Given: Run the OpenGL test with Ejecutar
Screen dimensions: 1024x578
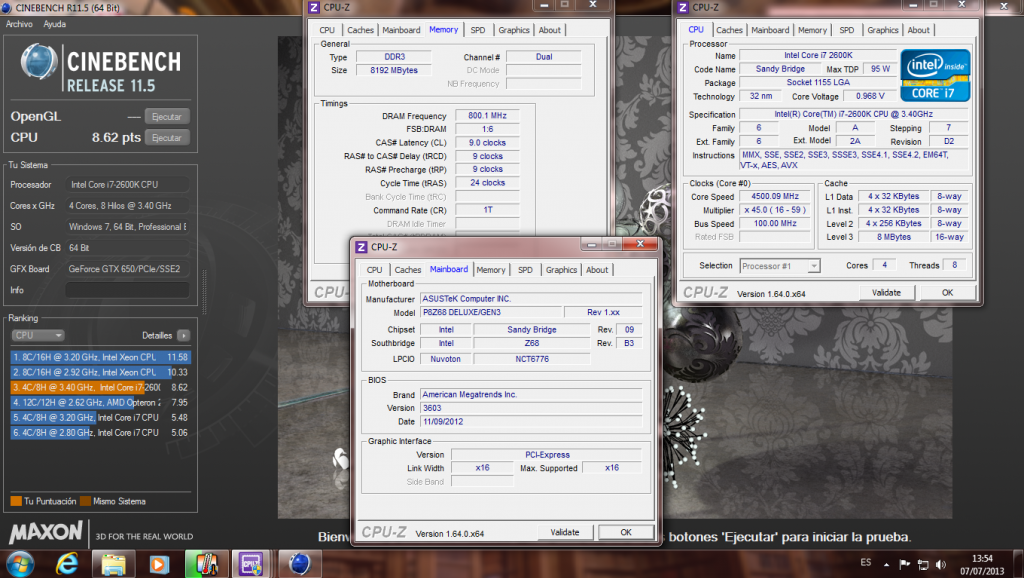Looking at the screenshot, I should coord(167,117).
